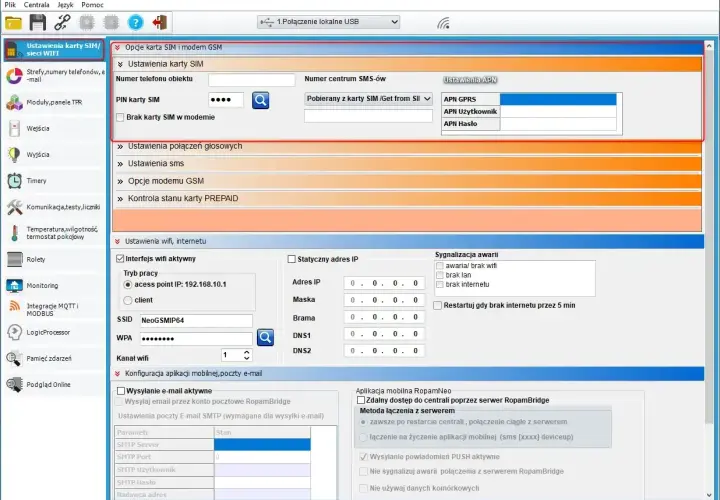Screen dimensions: 720x500
Task: Check awaria/ brak wifi signalling
Action: click(x=440, y=266)
